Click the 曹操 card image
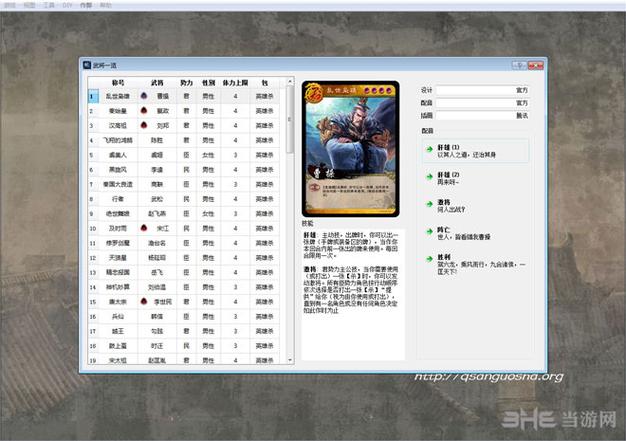626x441 pixels. coord(350,147)
